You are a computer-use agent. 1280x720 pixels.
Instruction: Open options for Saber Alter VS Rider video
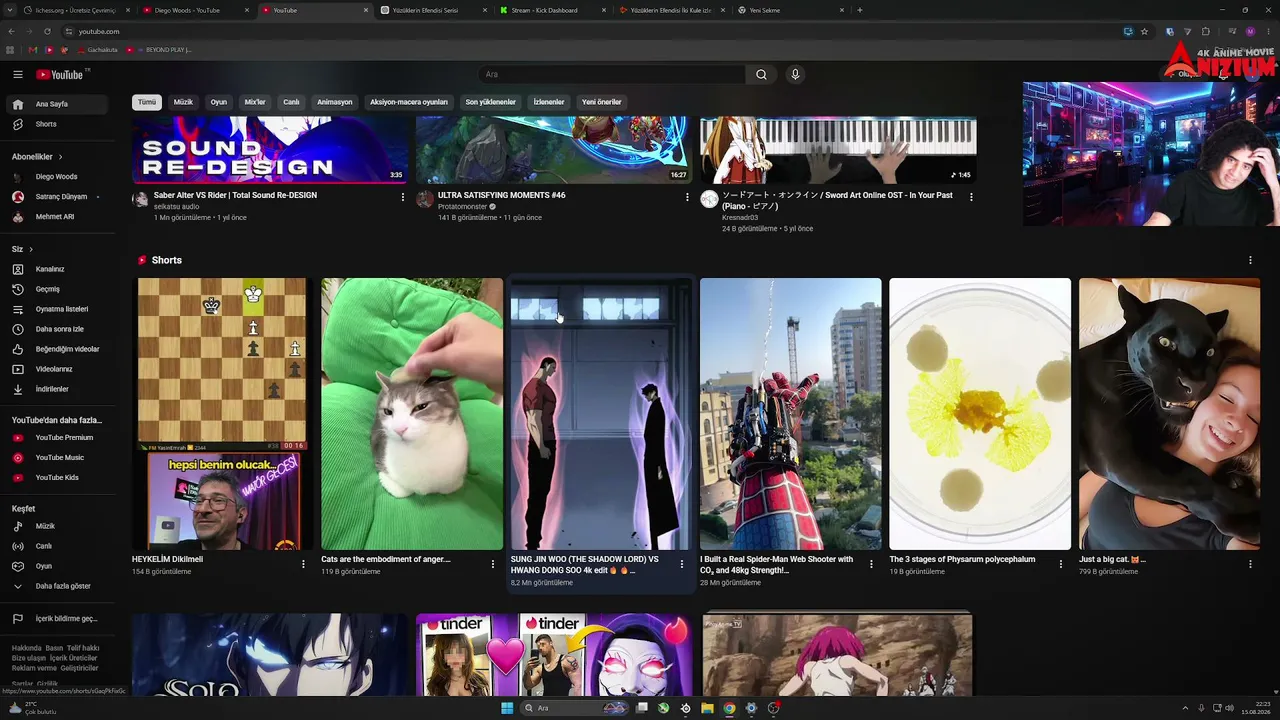tap(403, 197)
